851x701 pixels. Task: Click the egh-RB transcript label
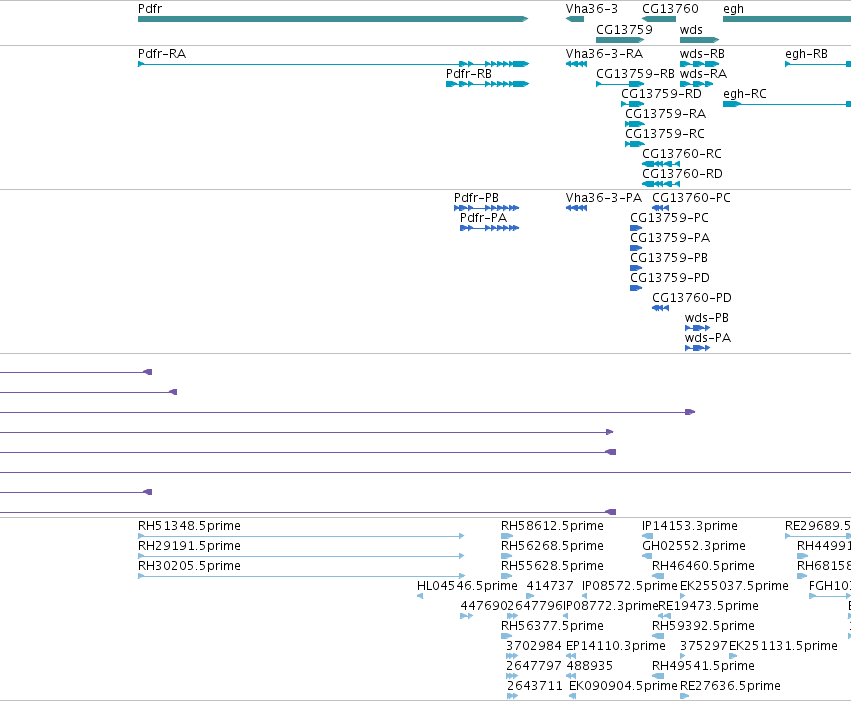point(806,54)
